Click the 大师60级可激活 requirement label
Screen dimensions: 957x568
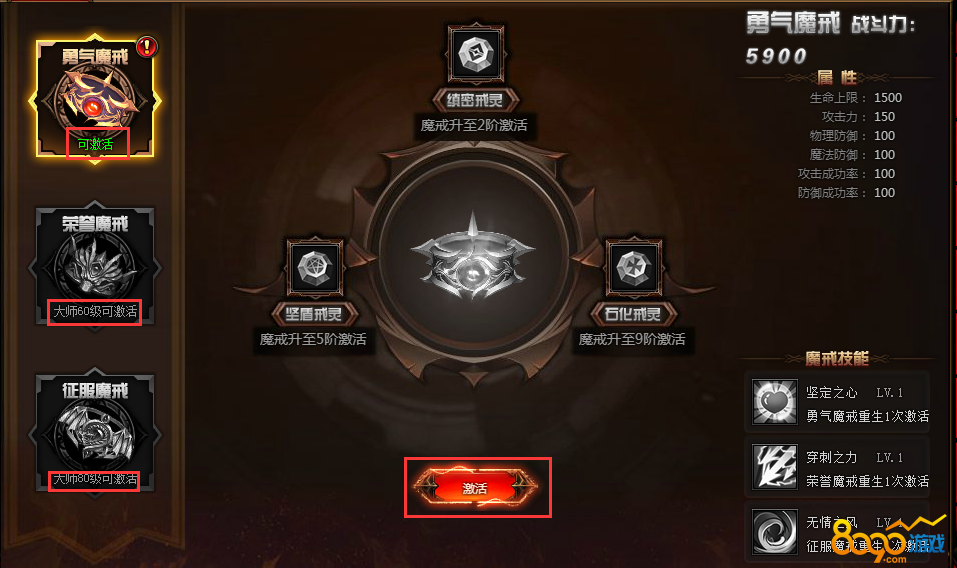[95, 312]
